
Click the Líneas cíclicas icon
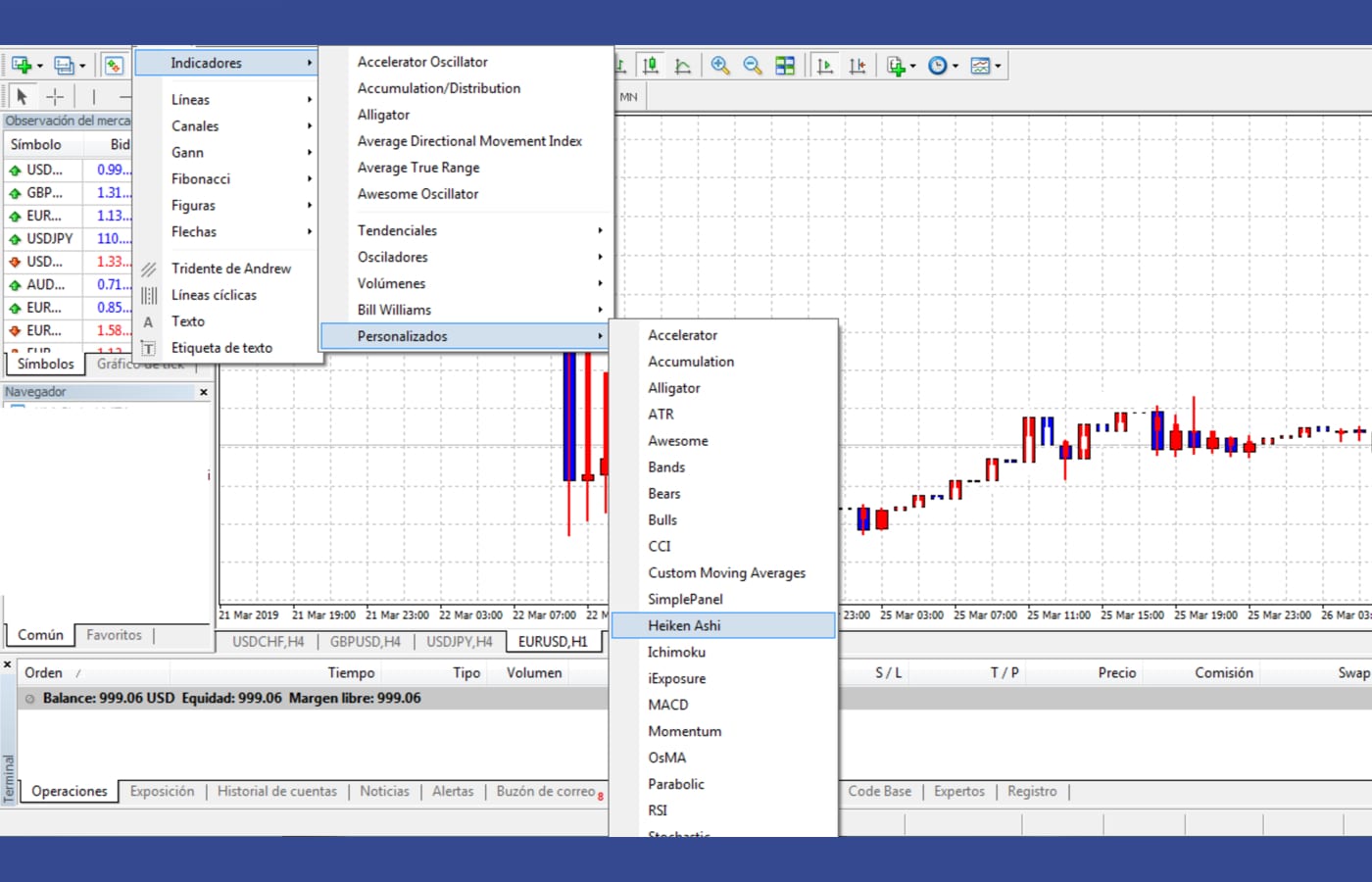click(x=149, y=295)
